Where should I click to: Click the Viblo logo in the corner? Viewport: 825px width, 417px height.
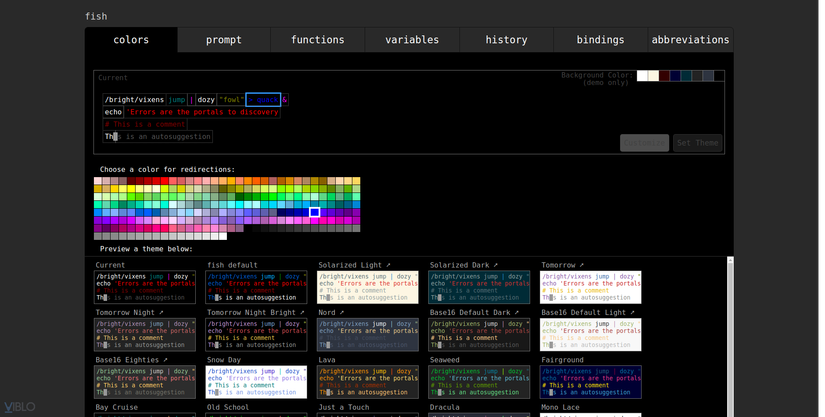click(19, 407)
